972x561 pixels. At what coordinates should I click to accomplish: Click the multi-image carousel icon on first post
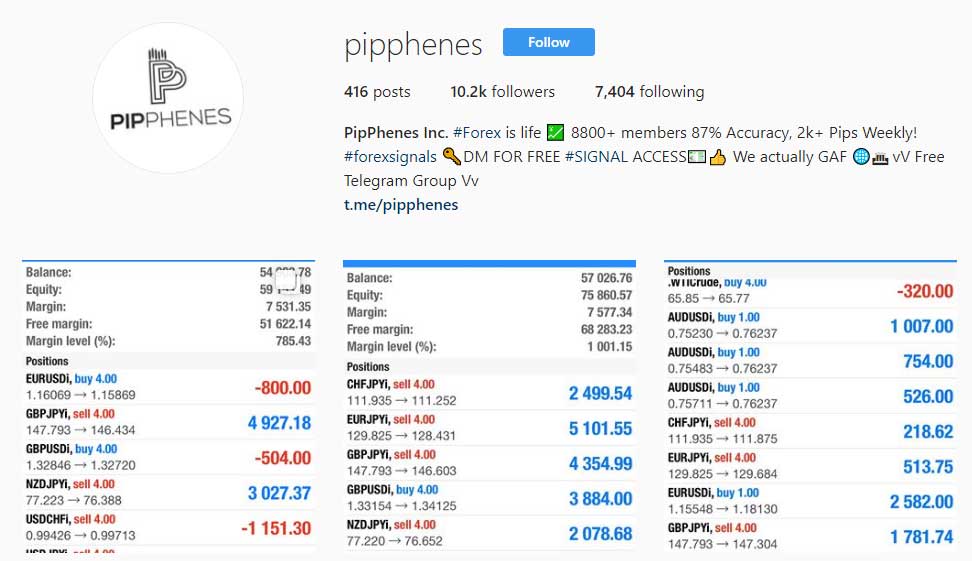tap(285, 279)
